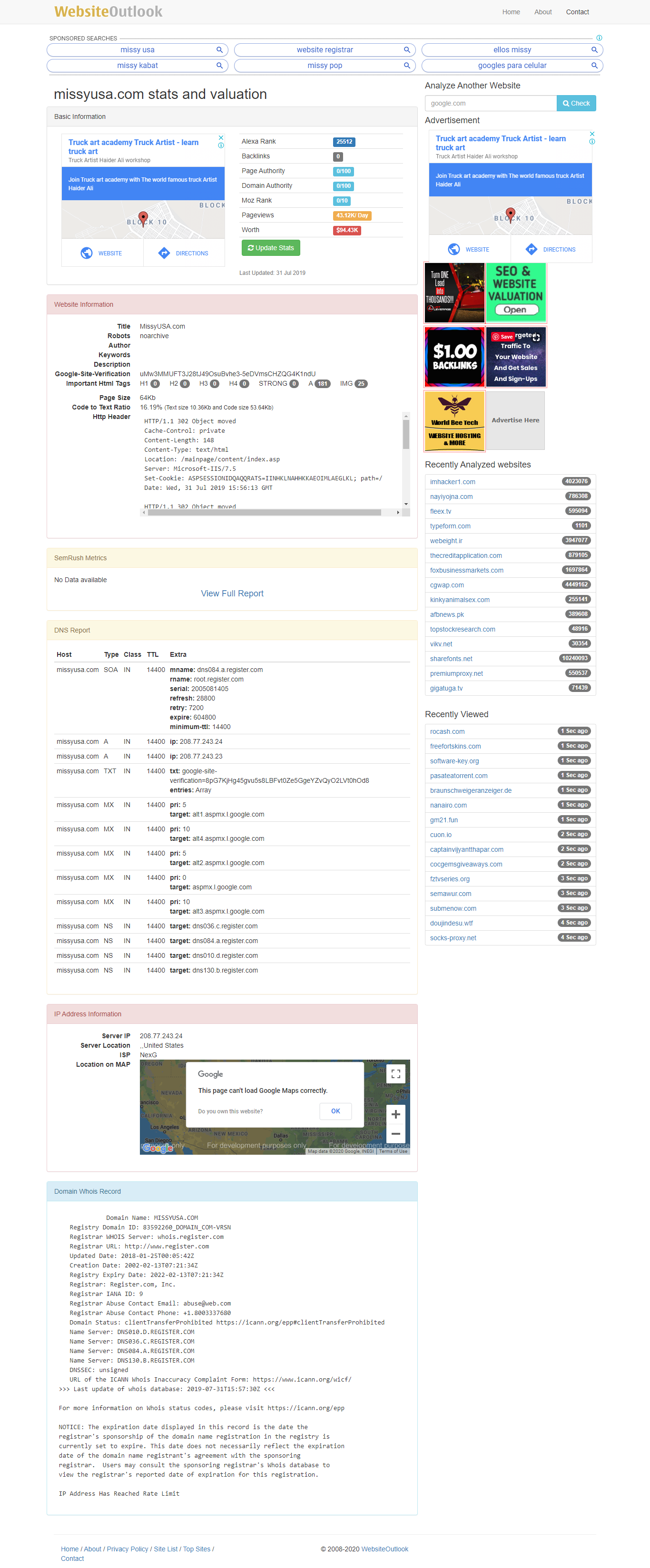Screen dimensions: 650x1568
Task: Click Do you own this website link
Action: 230,1111
